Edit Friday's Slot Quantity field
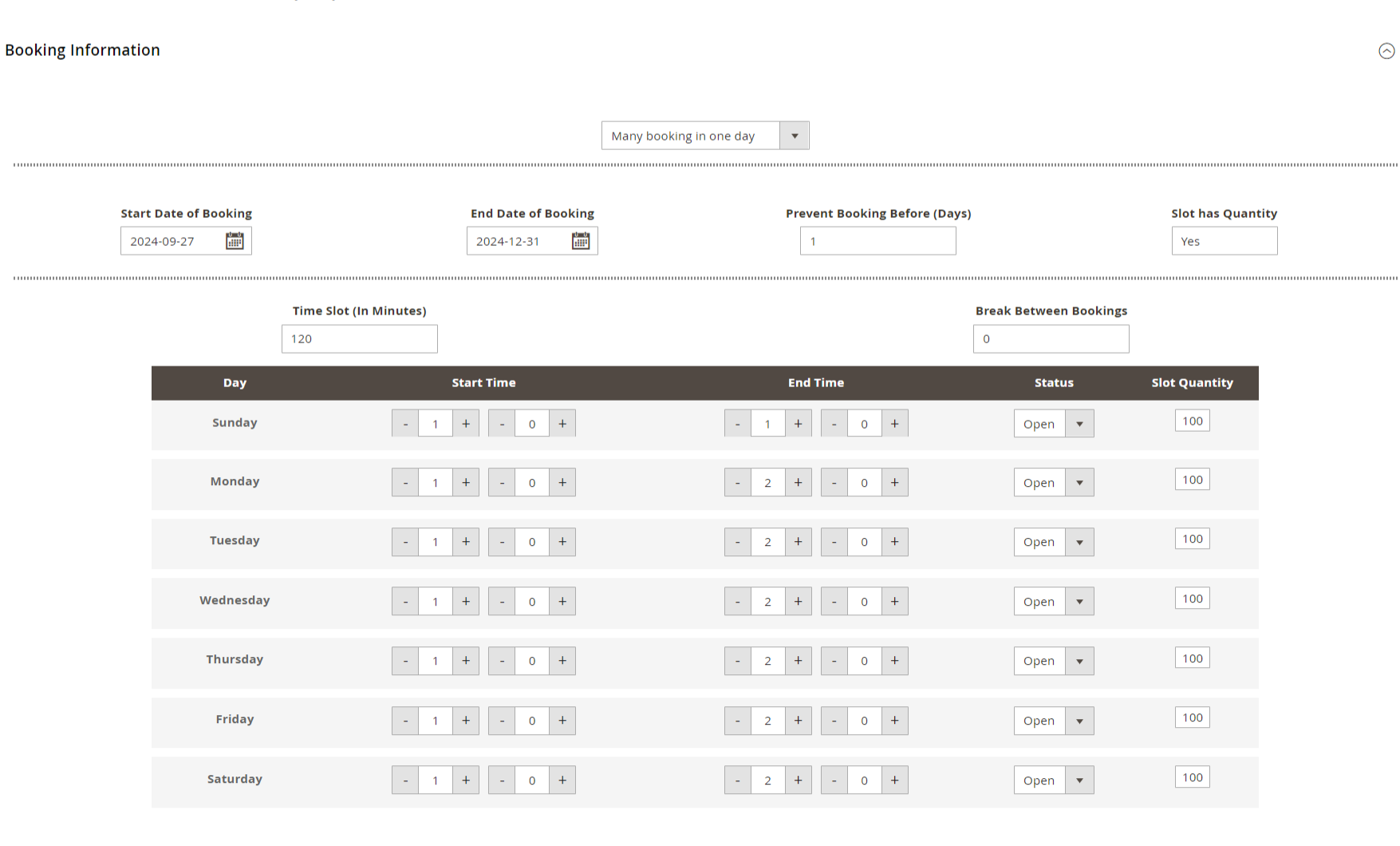Image resolution: width=1400 pixels, height=846 pixels. coord(1193,718)
